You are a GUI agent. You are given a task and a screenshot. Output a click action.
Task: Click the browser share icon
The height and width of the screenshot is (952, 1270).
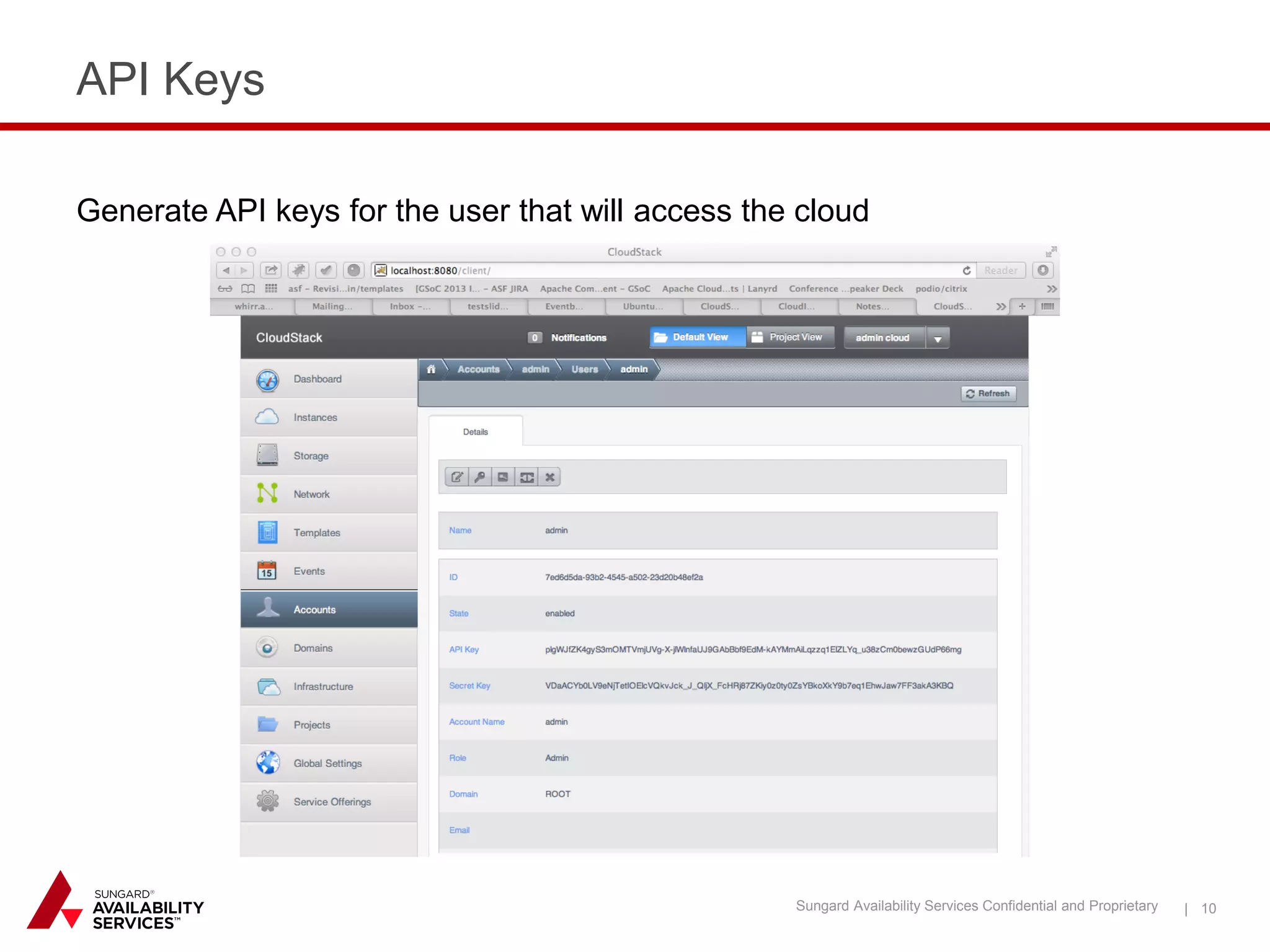pos(271,270)
